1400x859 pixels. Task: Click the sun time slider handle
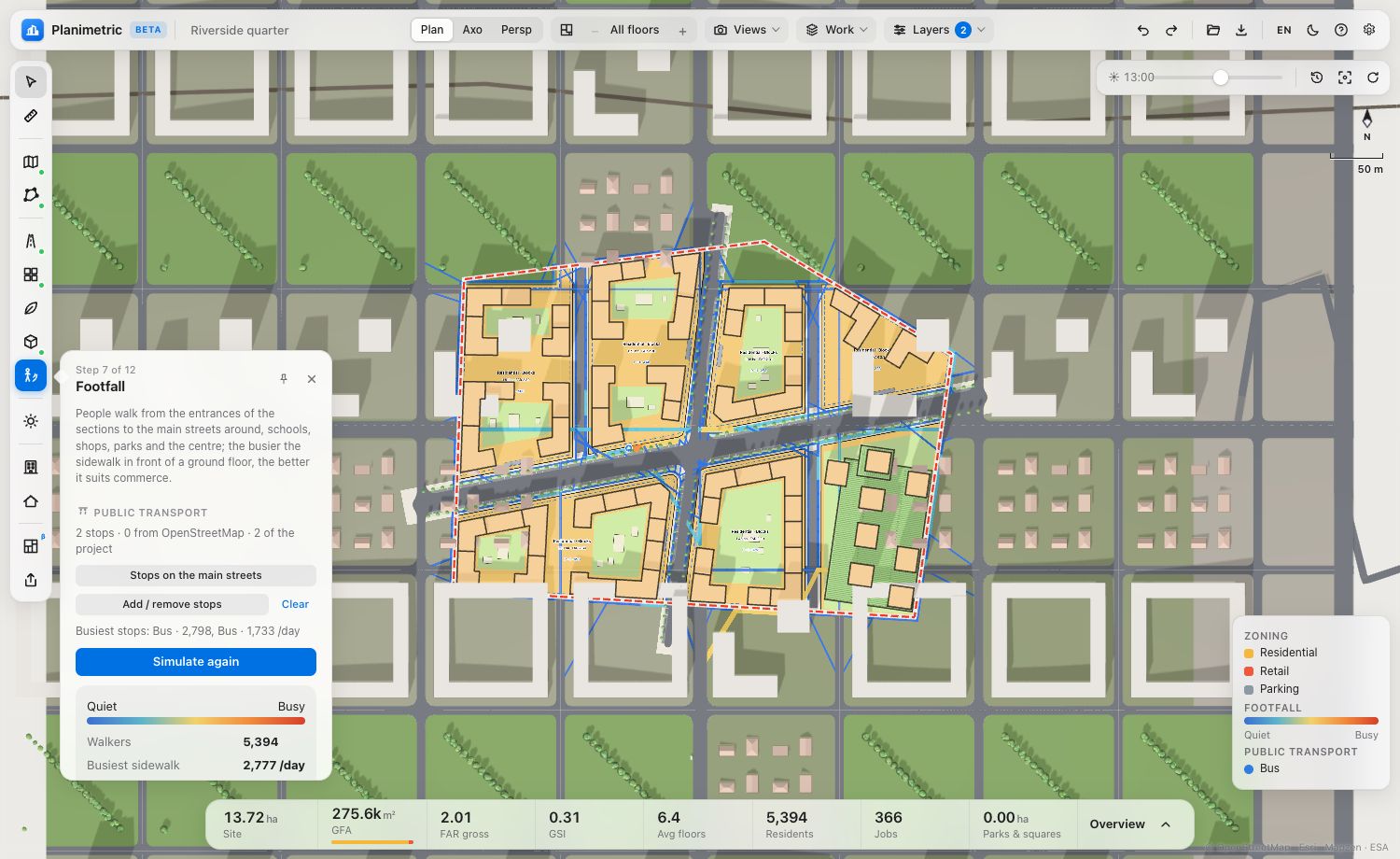pos(1221,77)
